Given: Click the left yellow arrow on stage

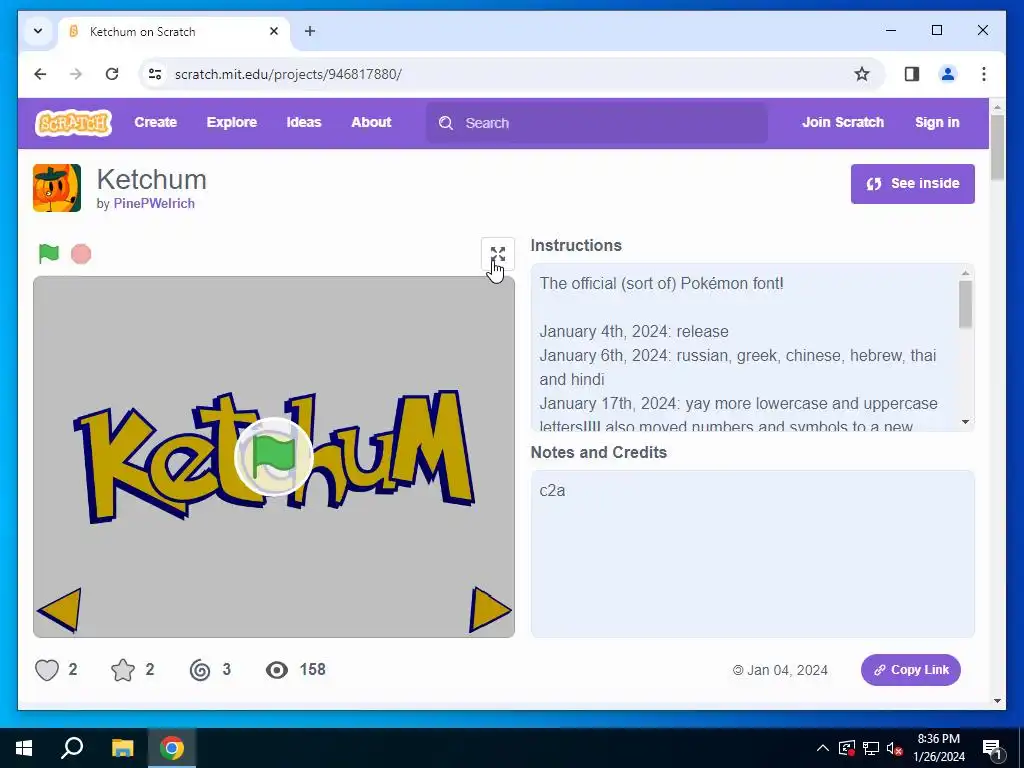Looking at the screenshot, I should (x=60, y=610).
